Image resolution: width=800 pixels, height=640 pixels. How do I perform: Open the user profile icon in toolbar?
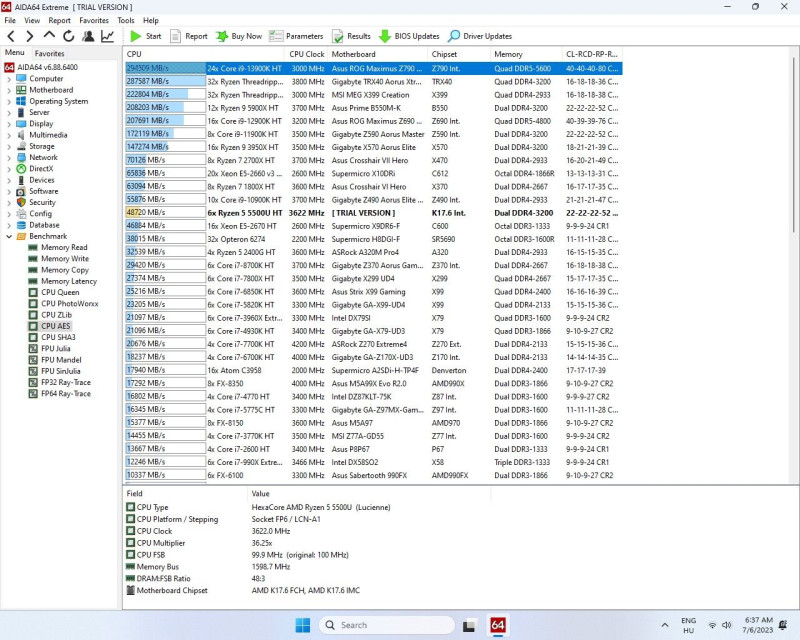coord(88,36)
